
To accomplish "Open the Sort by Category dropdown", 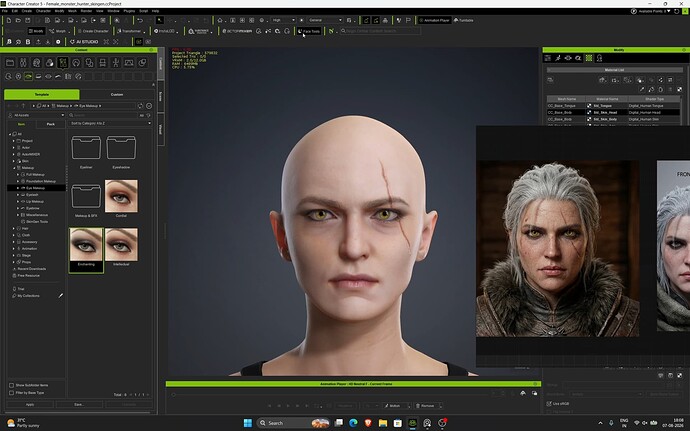I will click(x=110, y=123).
